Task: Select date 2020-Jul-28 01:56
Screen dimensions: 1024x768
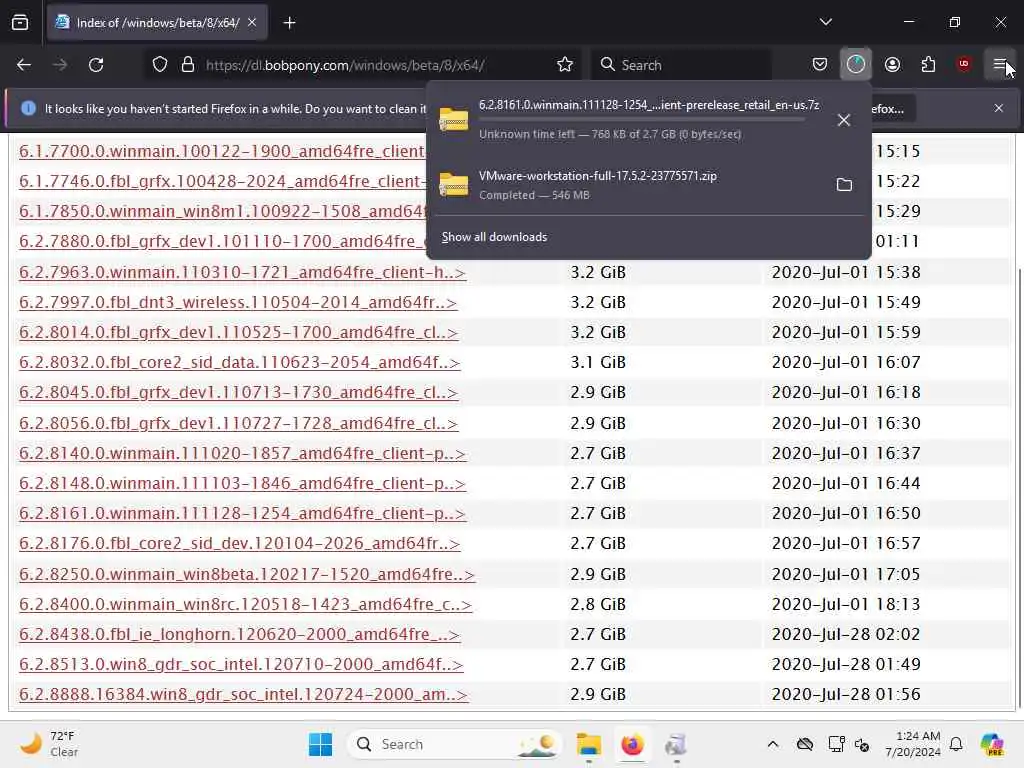Action: [x=846, y=694]
